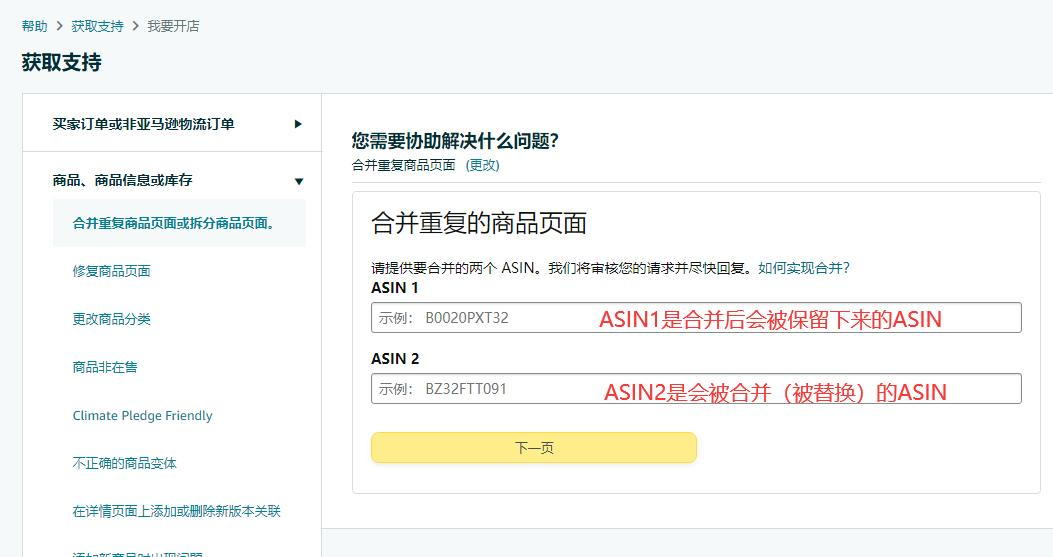Viewport: 1053px width, 557px height.
Task: Collapse the 商品、商品信息或库存 section arrow
Action: coord(298,181)
